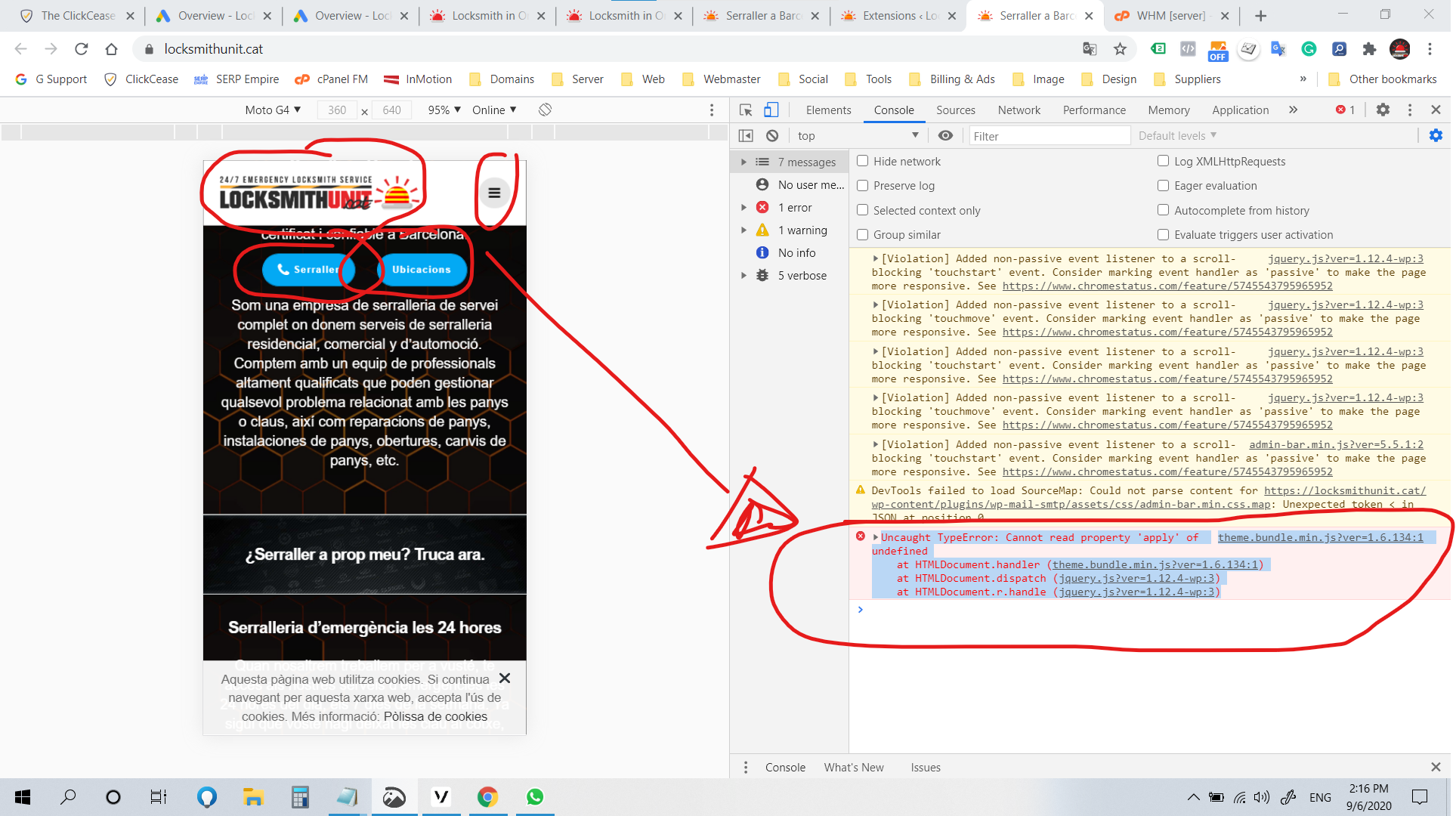The height and width of the screenshot is (816, 1456).
Task: Switch to the Sources tab
Action: coord(955,110)
